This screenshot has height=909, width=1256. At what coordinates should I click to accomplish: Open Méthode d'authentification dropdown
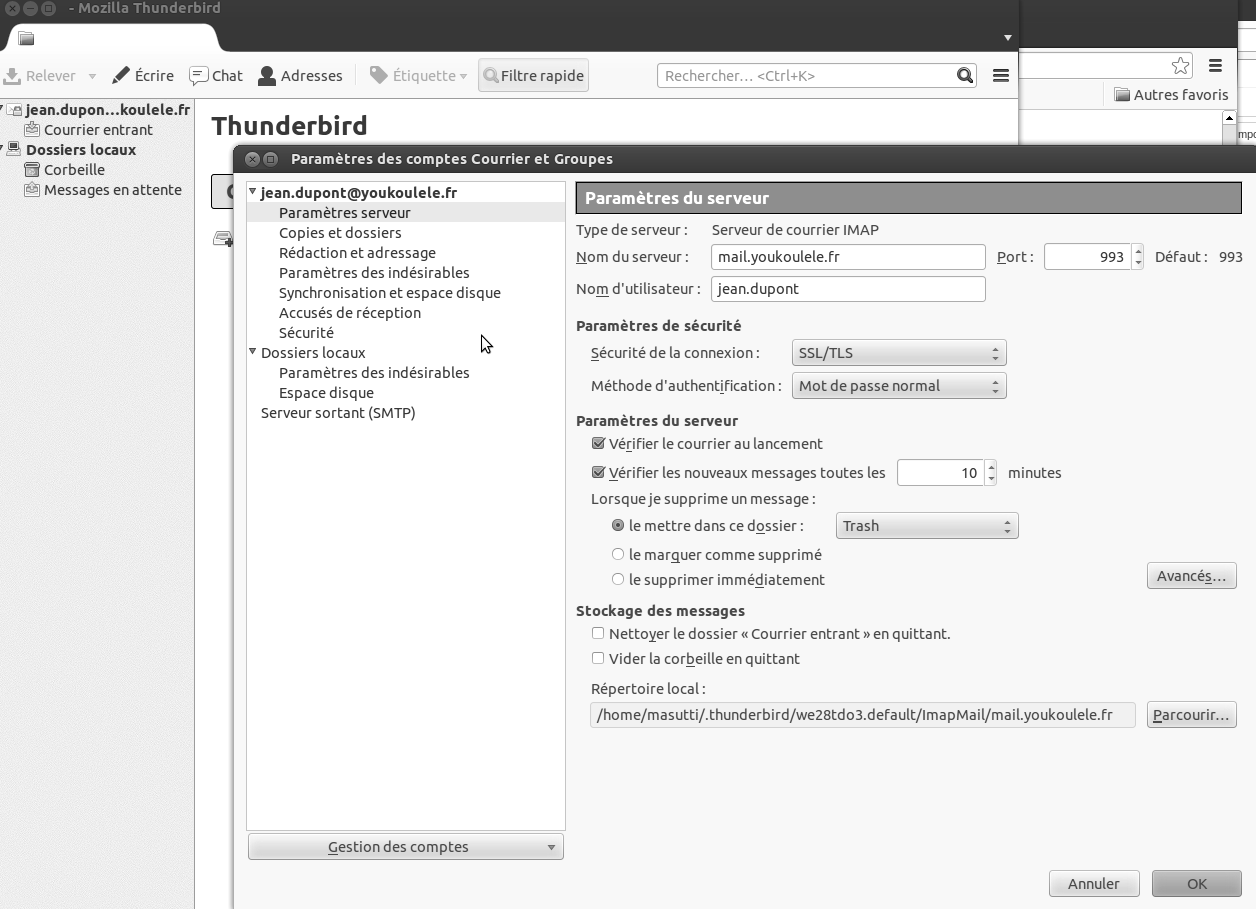point(898,386)
